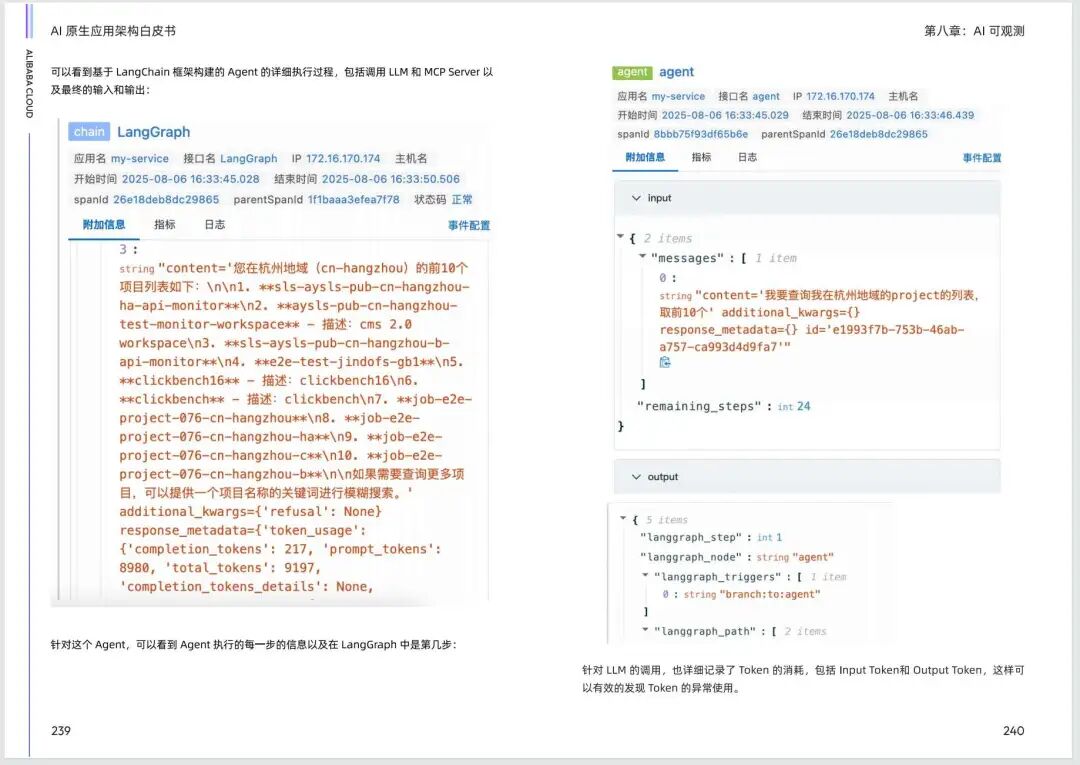Click 事件配置 link in LangGraph panel
This screenshot has height=765, width=1080.
point(468,225)
